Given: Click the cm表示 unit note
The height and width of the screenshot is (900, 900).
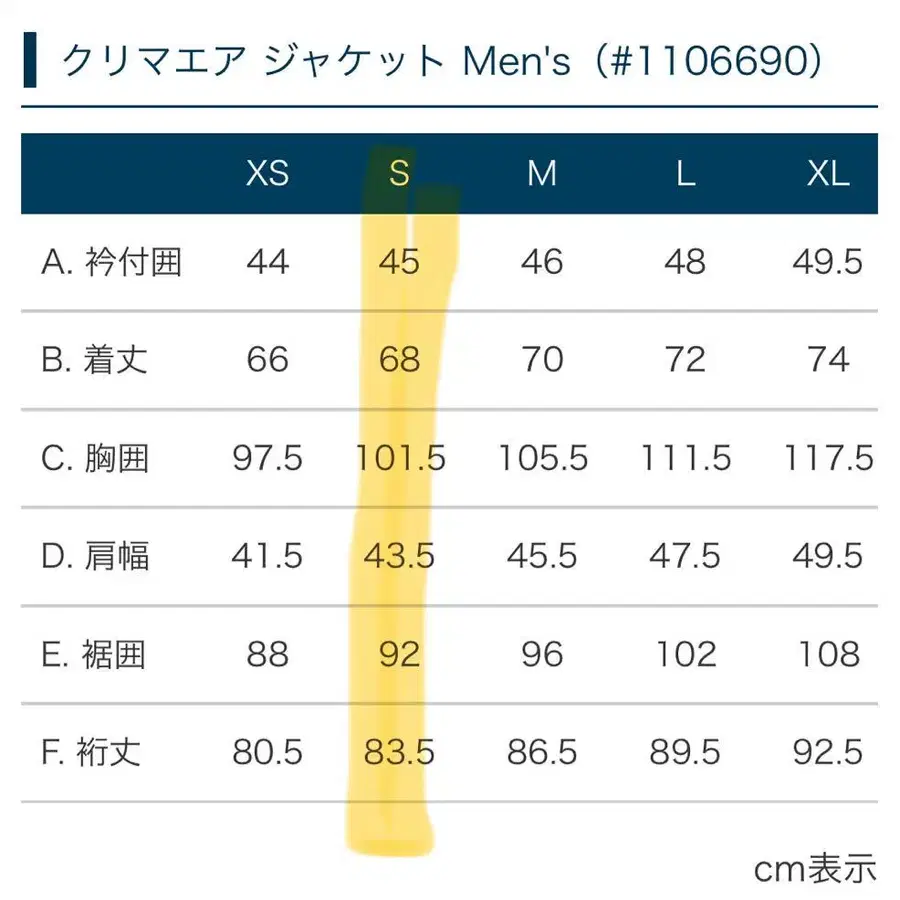Looking at the screenshot, I should (x=814, y=868).
